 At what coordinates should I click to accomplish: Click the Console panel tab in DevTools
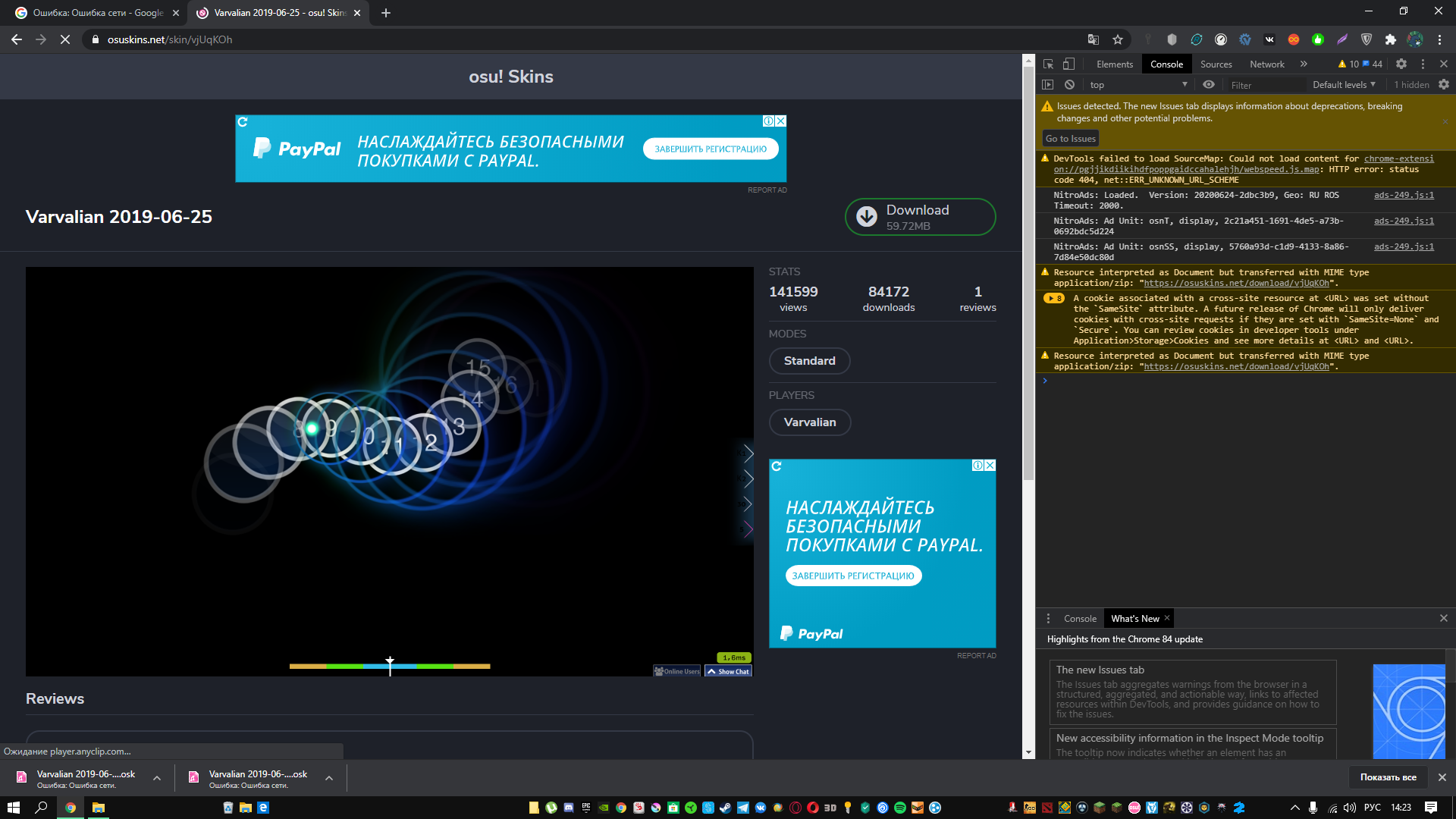coord(1166,64)
